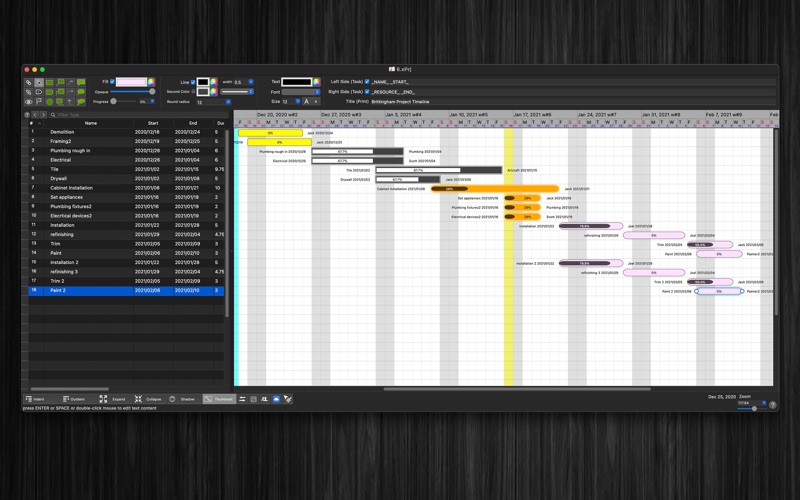Toggle the Thumbnail button
Screen dimensions: 800x500
pyautogui.click(x=219, y=399)
